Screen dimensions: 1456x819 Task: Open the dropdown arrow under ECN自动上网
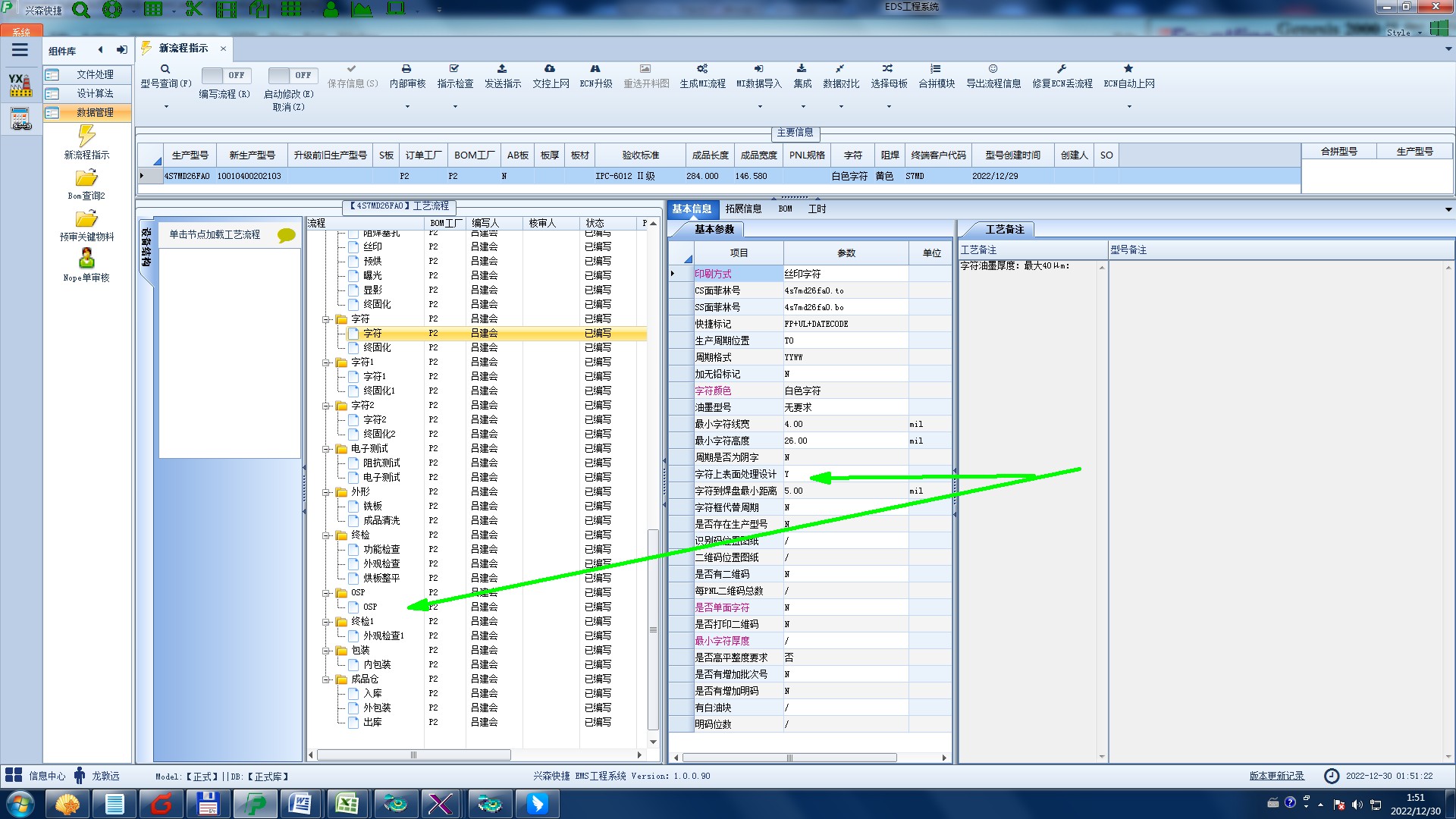tap(1129, 107)
